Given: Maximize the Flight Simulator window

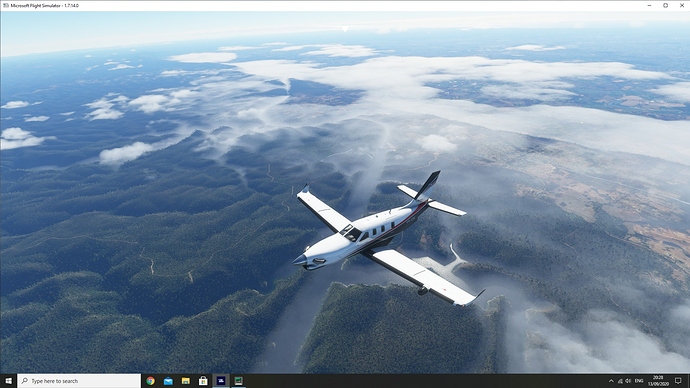Looking at the screenshot, I should [x=665, y=5].
